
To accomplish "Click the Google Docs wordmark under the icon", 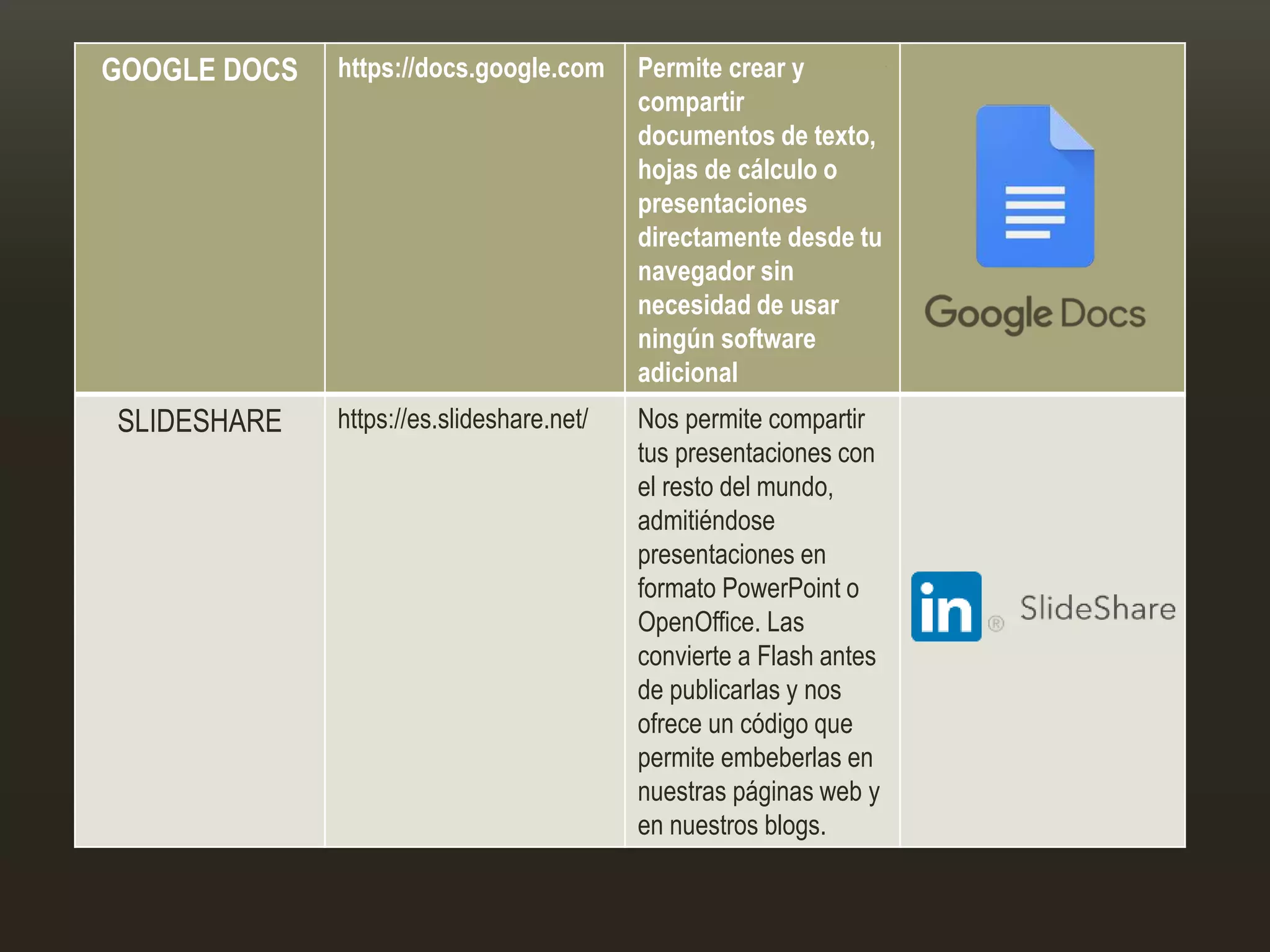I will pos(1035,314).
